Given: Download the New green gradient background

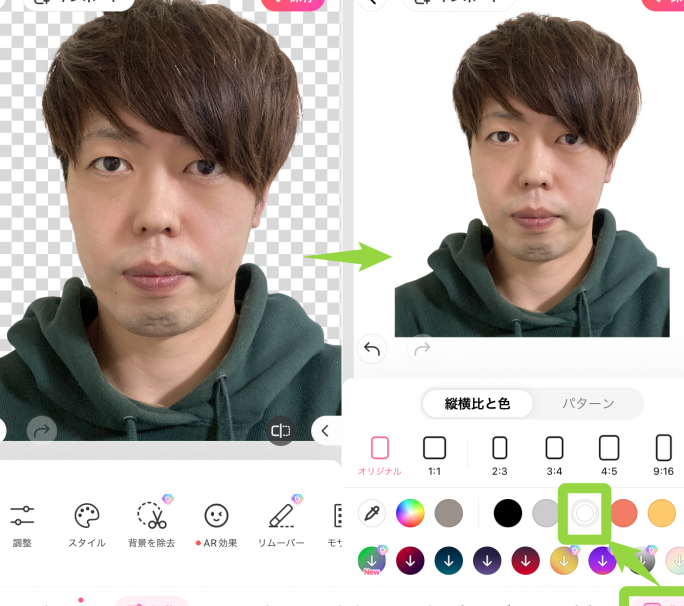Looking at the screenshot, I should pos(372,561).
